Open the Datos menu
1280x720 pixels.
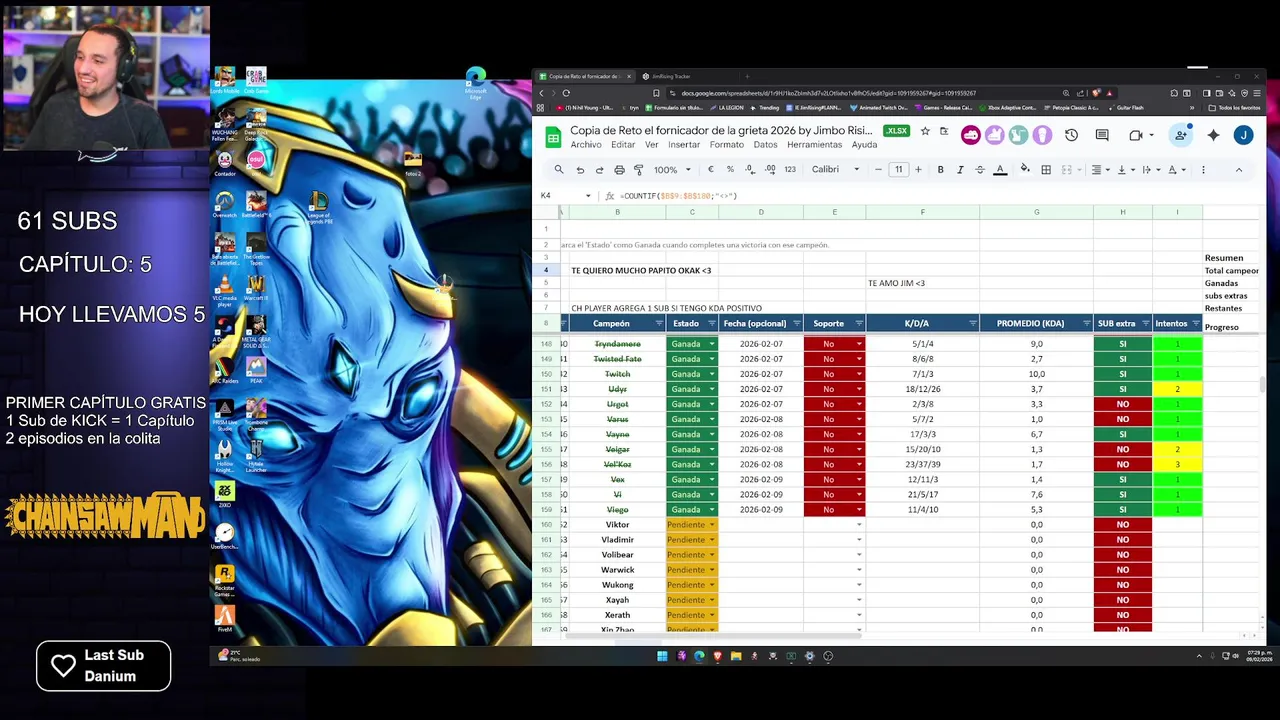point(765,145)
